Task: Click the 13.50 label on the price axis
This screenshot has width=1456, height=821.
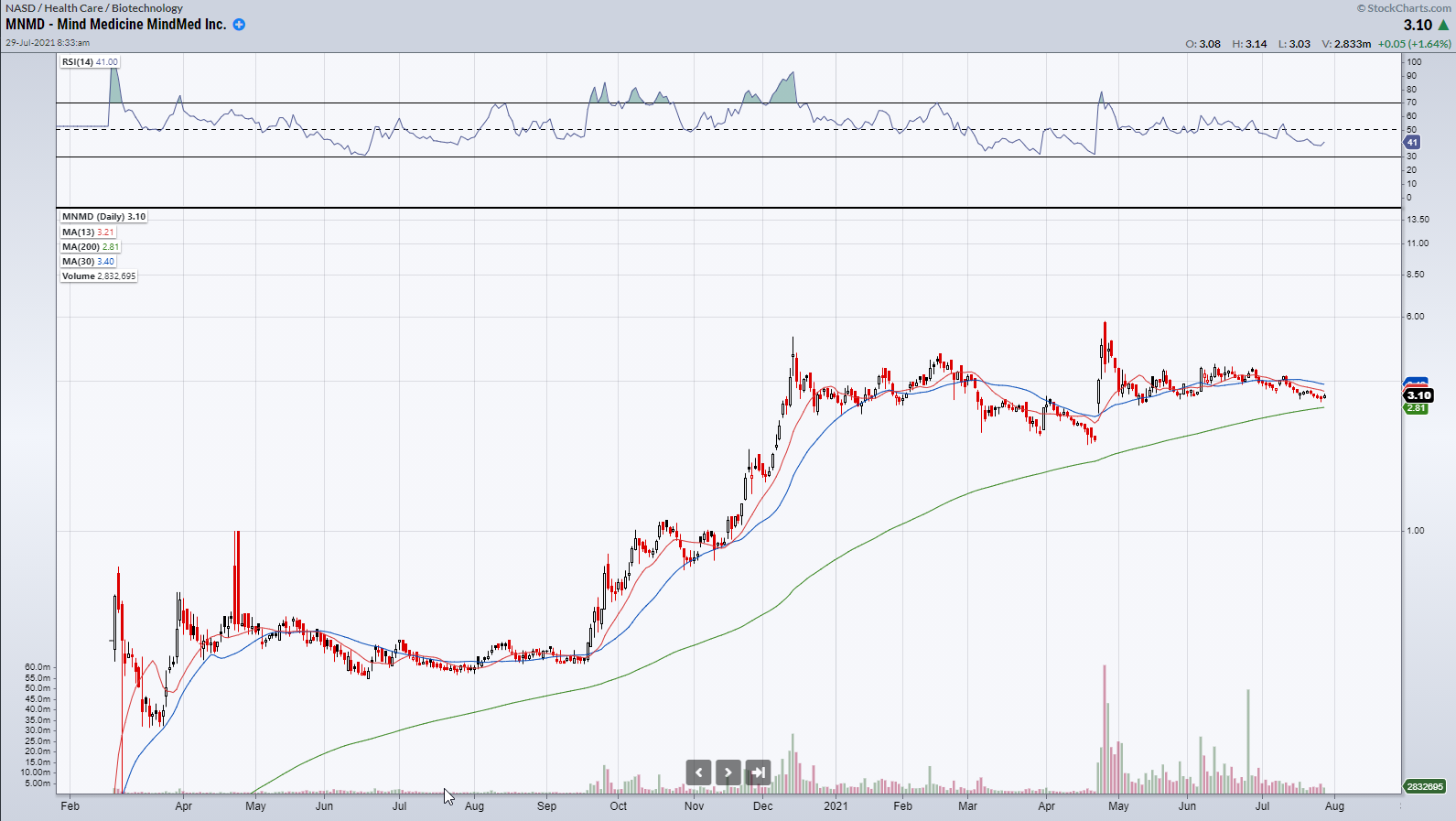Action: pos(1418,220)
